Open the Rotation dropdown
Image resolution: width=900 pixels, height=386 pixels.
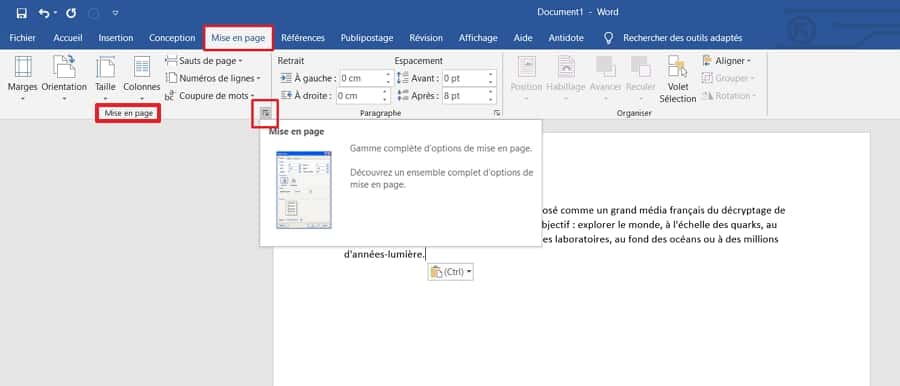click(729, 95)
